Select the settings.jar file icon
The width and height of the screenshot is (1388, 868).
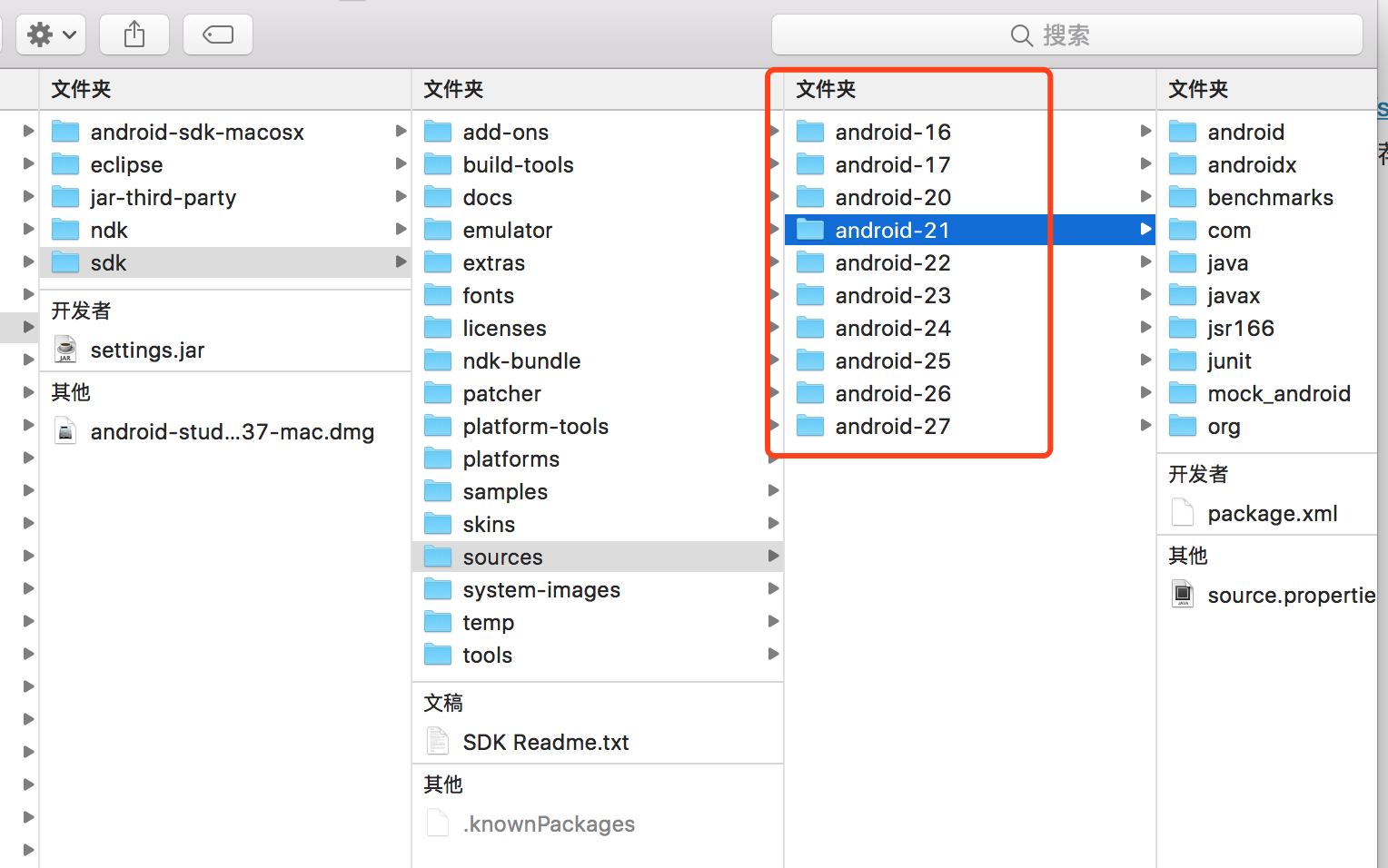(x=65, y=350)
